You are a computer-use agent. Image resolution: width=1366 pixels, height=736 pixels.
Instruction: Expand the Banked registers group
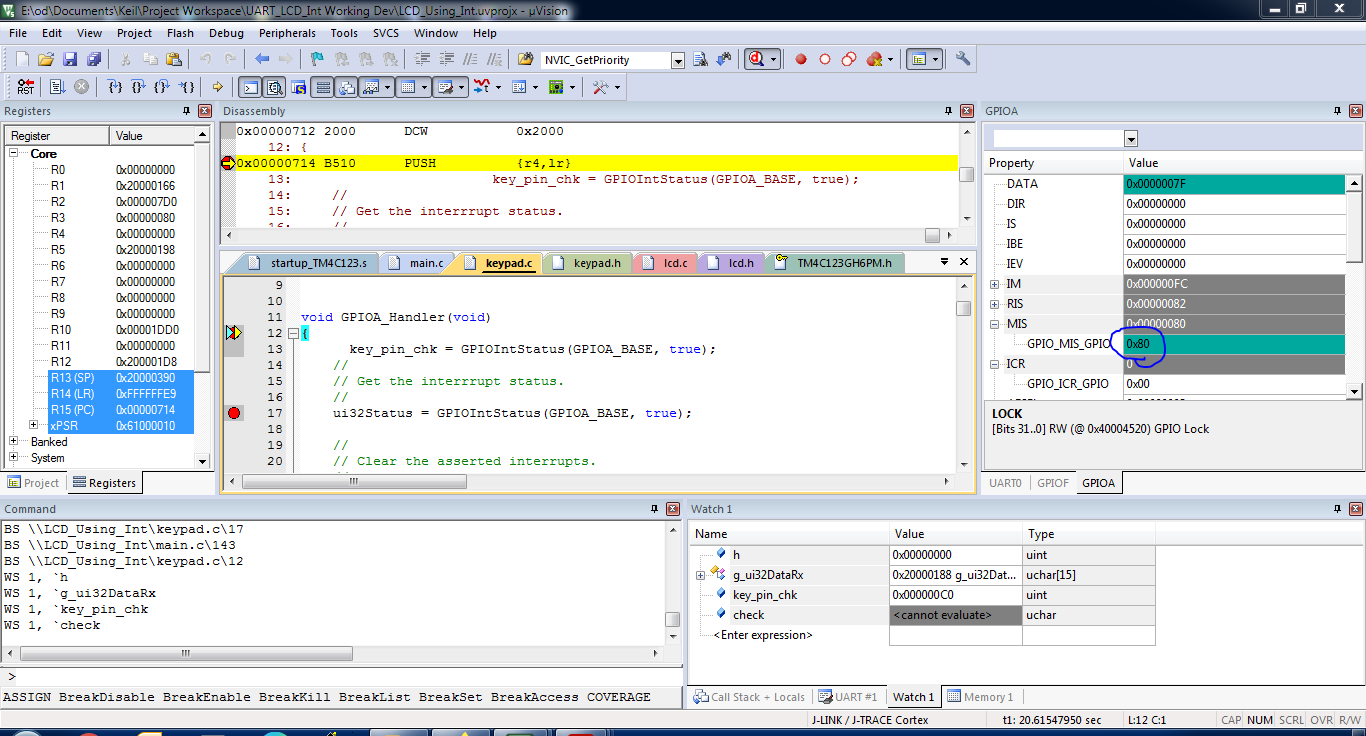click(x=15, y=442)
